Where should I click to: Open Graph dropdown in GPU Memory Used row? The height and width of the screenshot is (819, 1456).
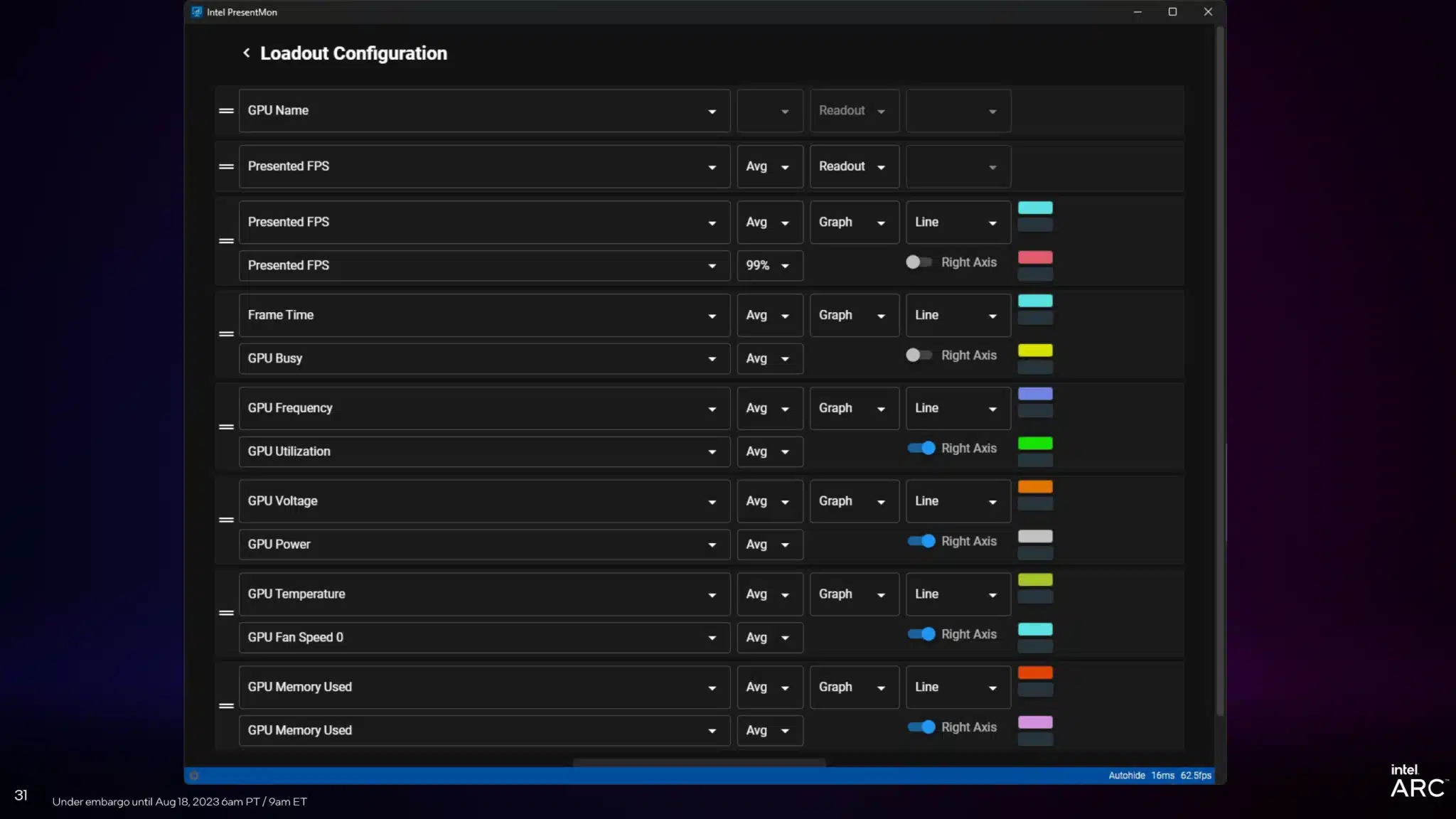pyautogui.click(x=855, y=687)
